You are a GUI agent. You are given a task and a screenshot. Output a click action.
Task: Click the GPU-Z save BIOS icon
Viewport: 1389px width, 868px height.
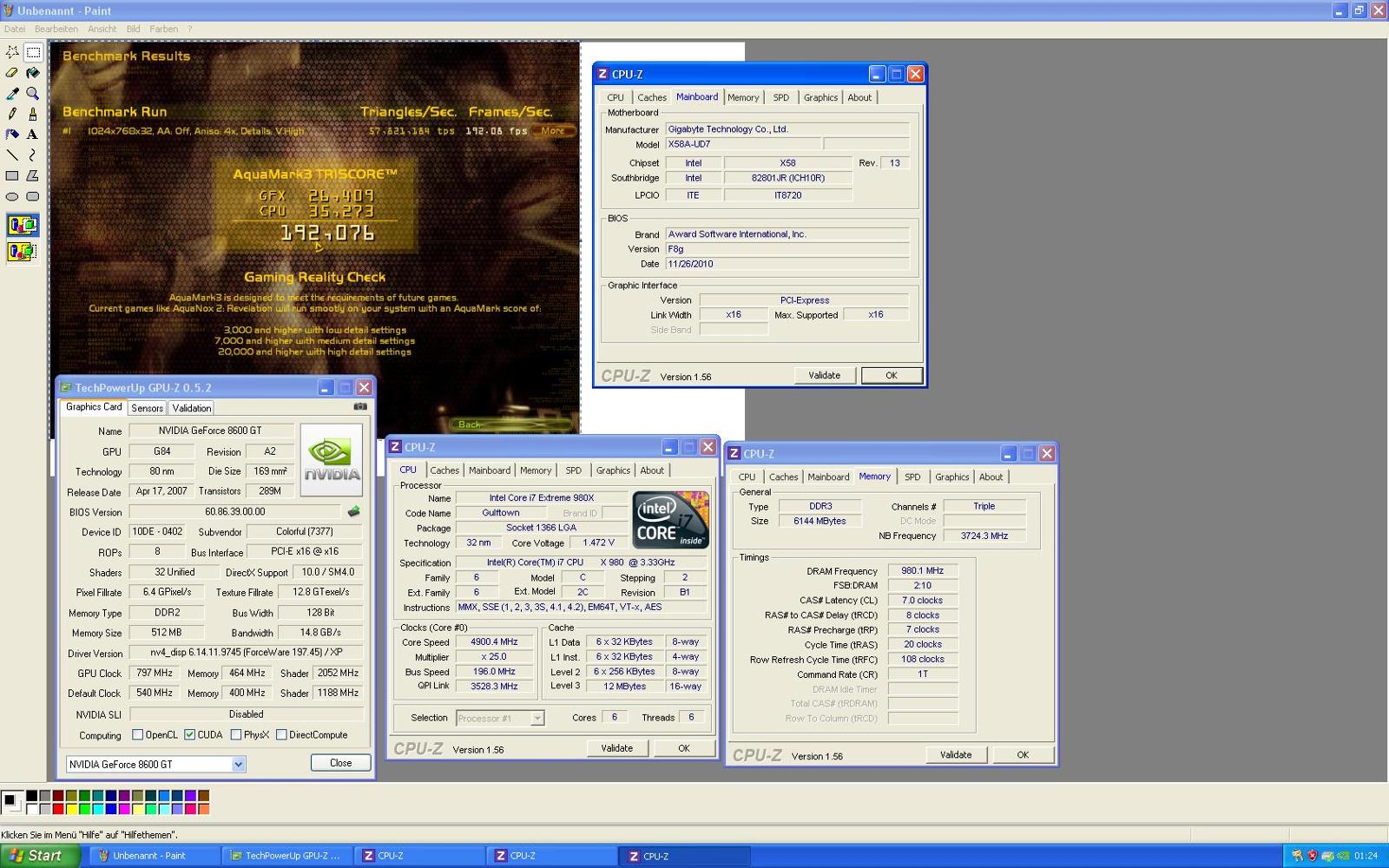click(x=353, y=512)
